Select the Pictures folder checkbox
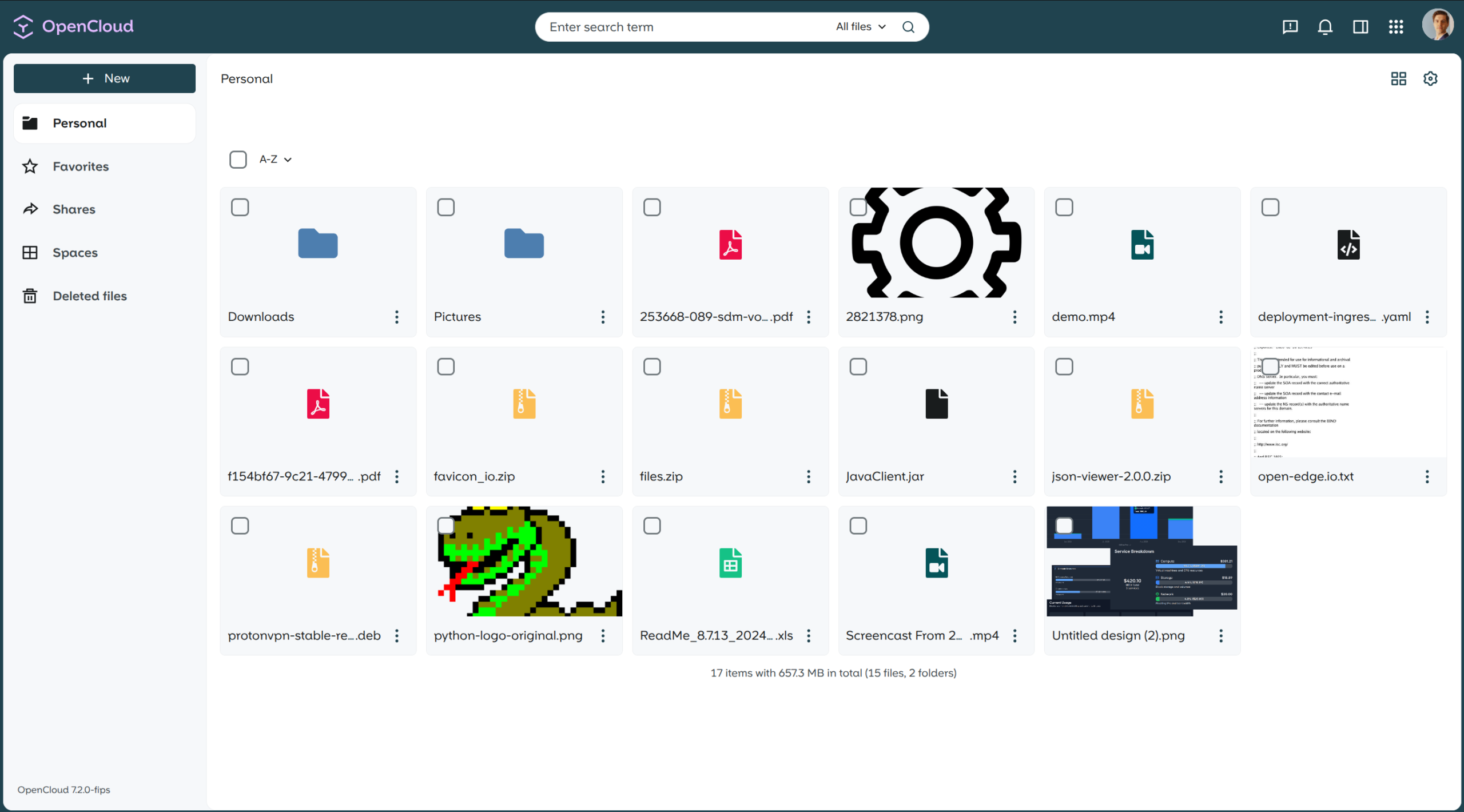 (445, 207)
